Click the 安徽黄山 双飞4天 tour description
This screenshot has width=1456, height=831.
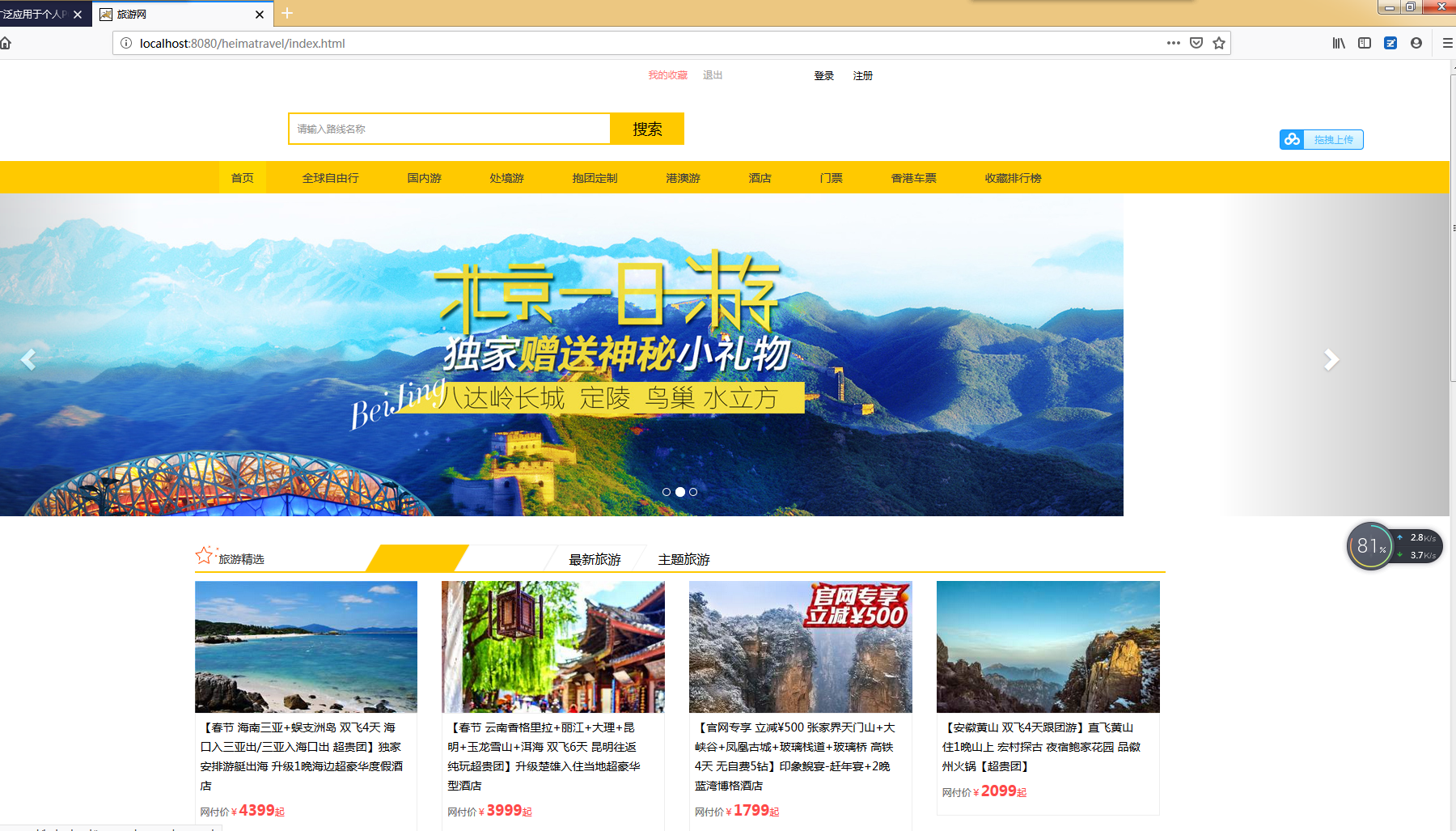pos(1042,747)
